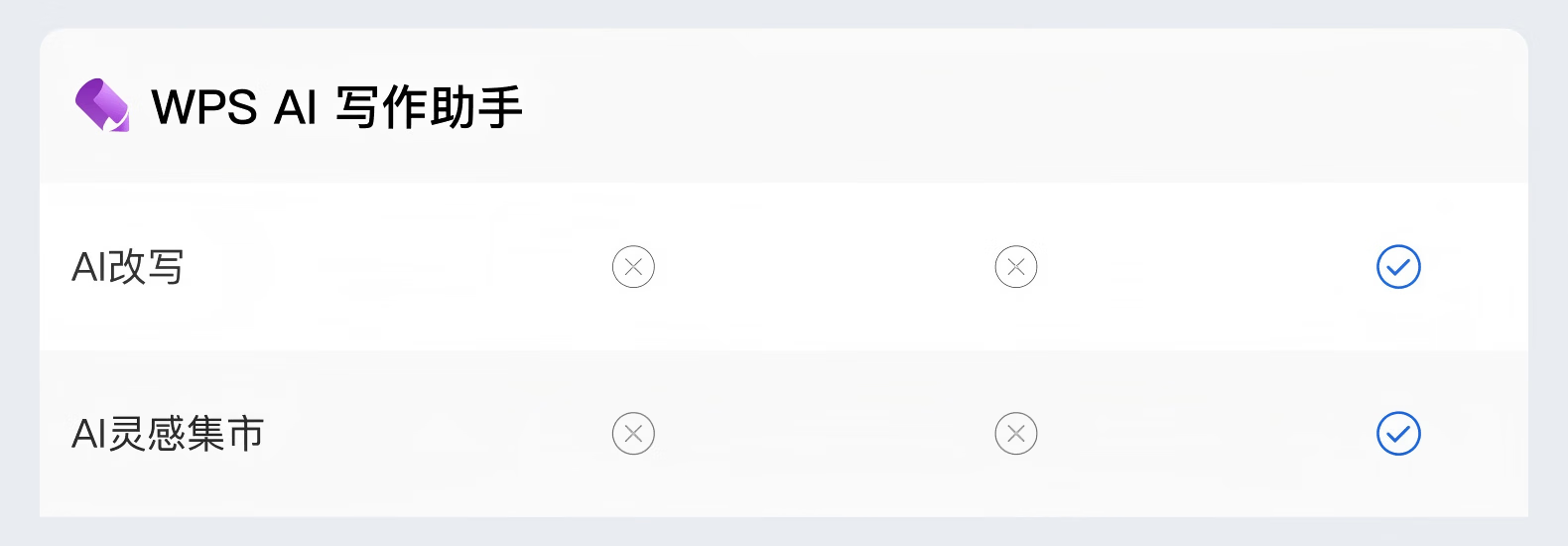Click middle cross icon in AI灵感集市 row

tap(1015, 434)
